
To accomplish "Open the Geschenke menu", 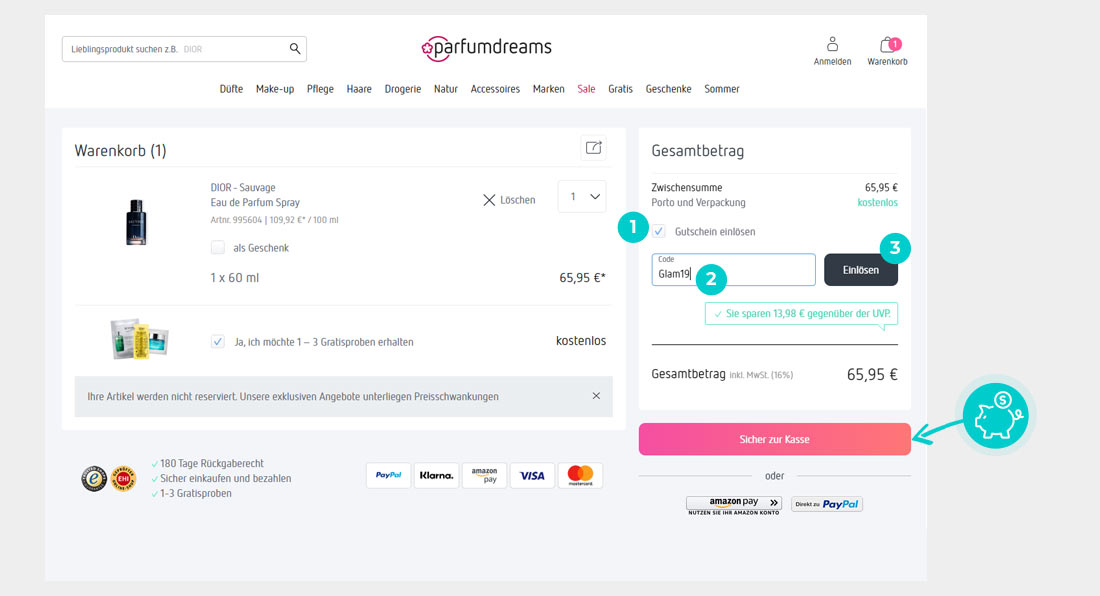I will tap(669, 89).
